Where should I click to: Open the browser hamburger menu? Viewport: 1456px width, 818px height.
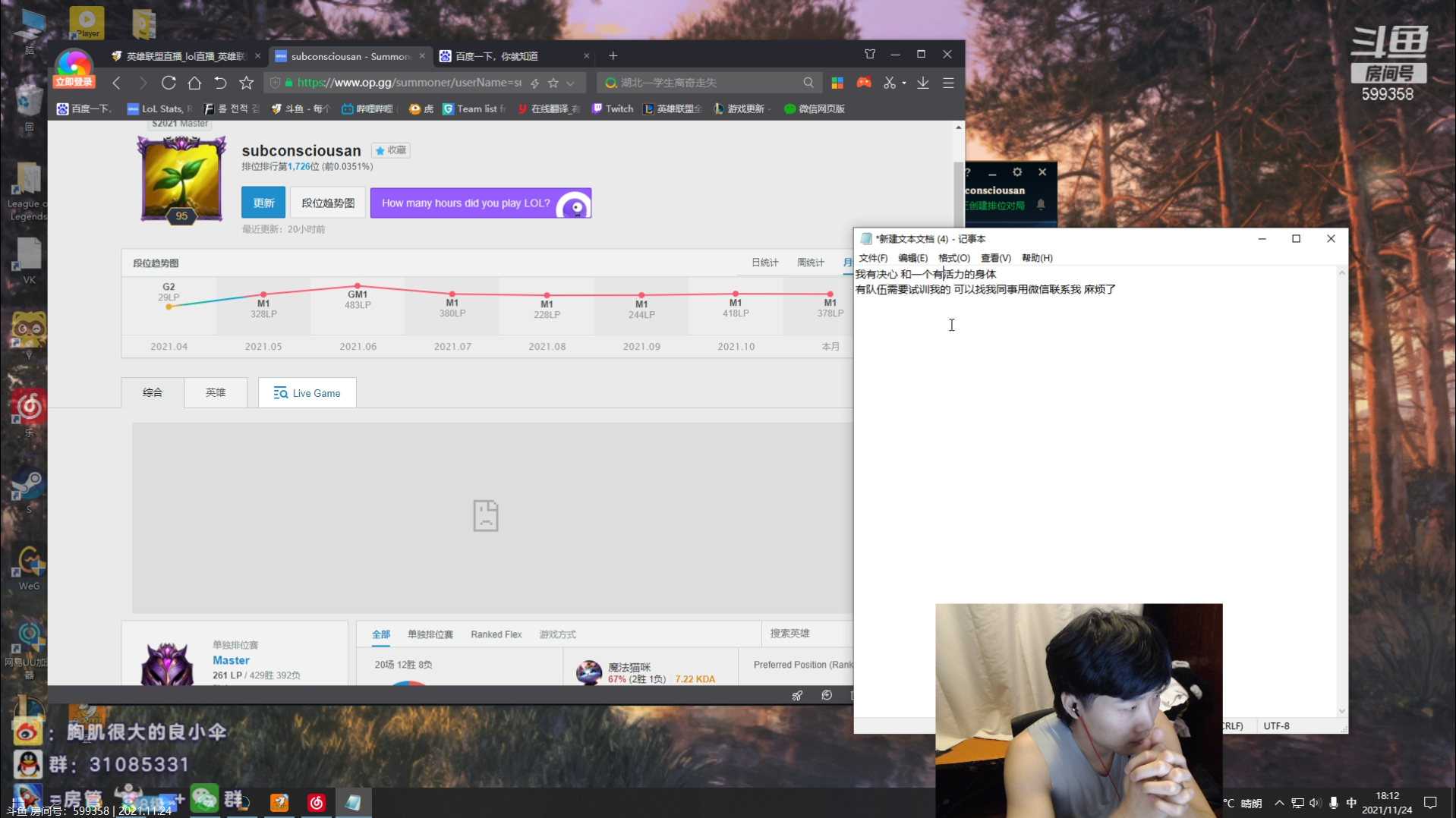(948, 83)
